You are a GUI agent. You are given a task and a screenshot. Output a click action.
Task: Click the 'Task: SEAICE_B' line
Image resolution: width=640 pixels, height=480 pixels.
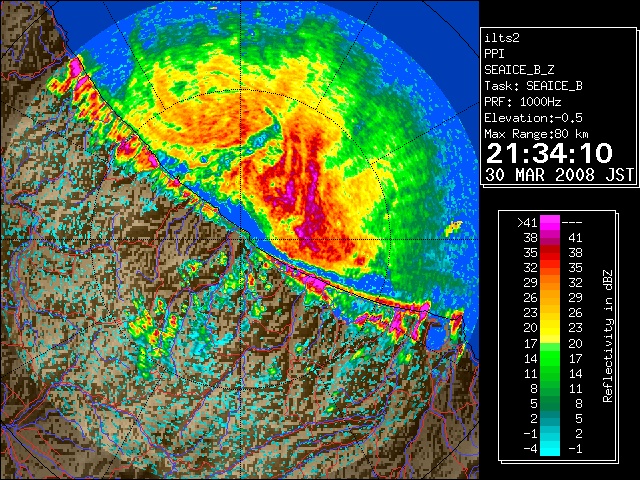coord(533,86)
